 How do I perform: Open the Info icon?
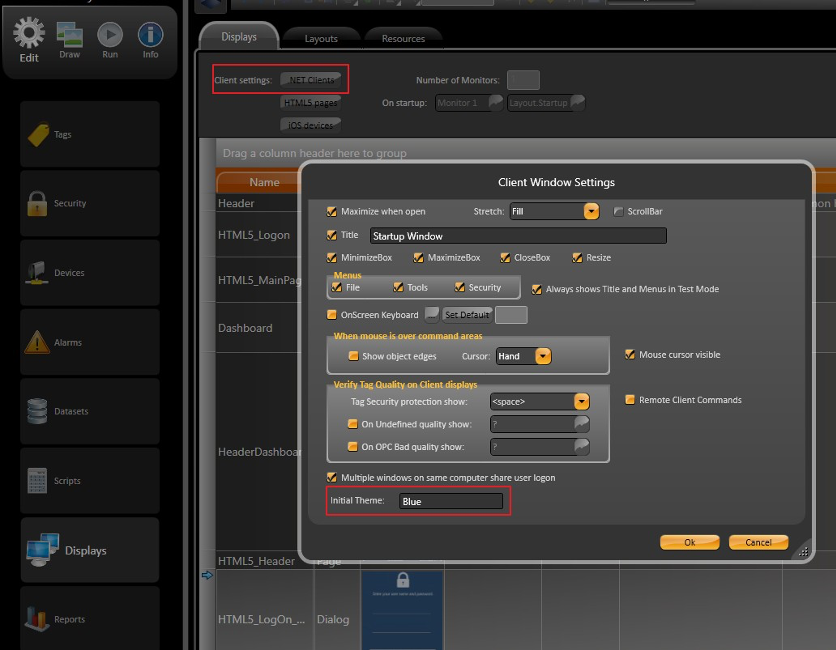(x=150, y=36)
